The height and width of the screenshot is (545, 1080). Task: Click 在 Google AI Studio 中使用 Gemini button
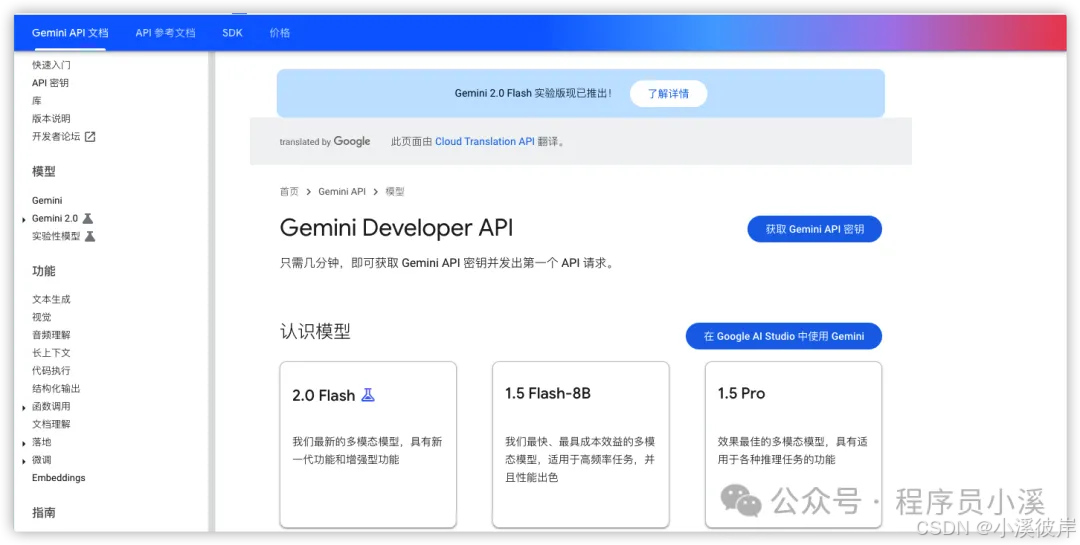coord(783,336)
